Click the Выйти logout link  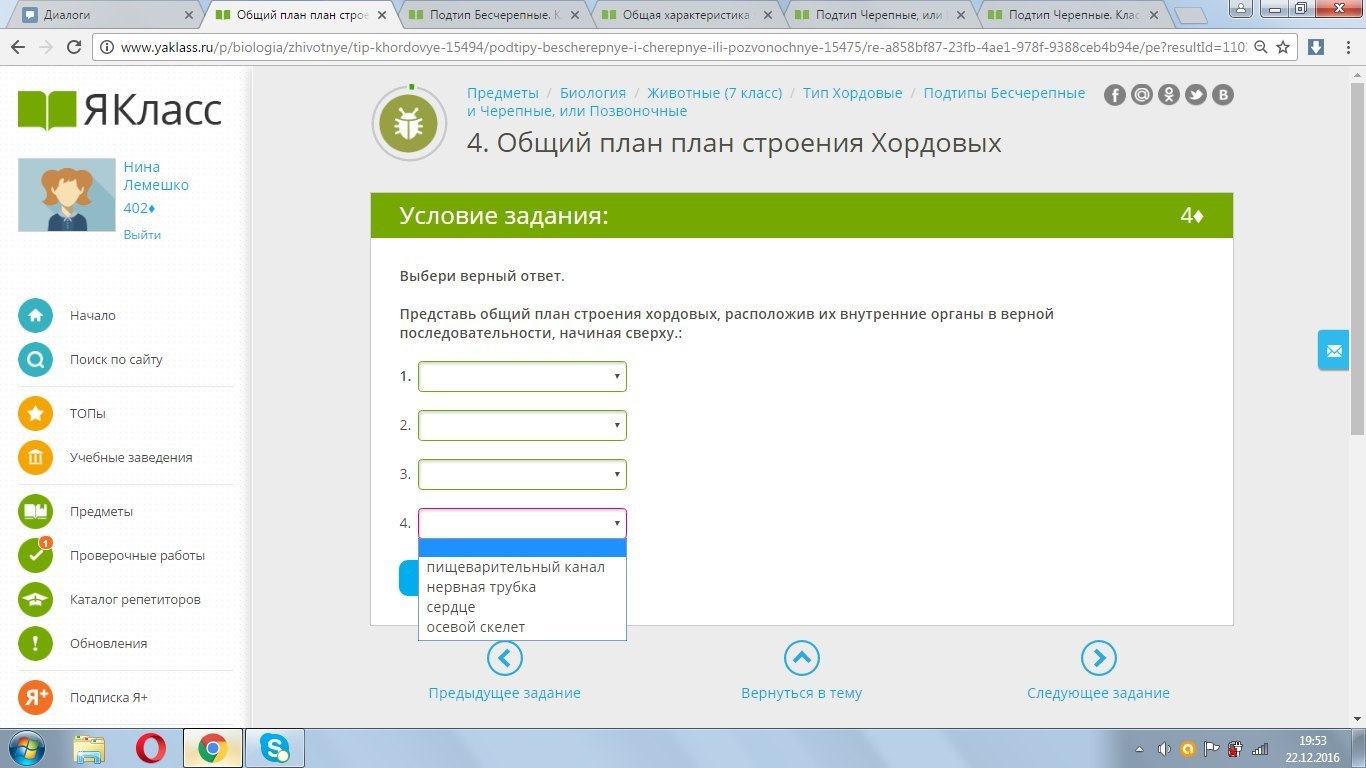click(142, 235)
